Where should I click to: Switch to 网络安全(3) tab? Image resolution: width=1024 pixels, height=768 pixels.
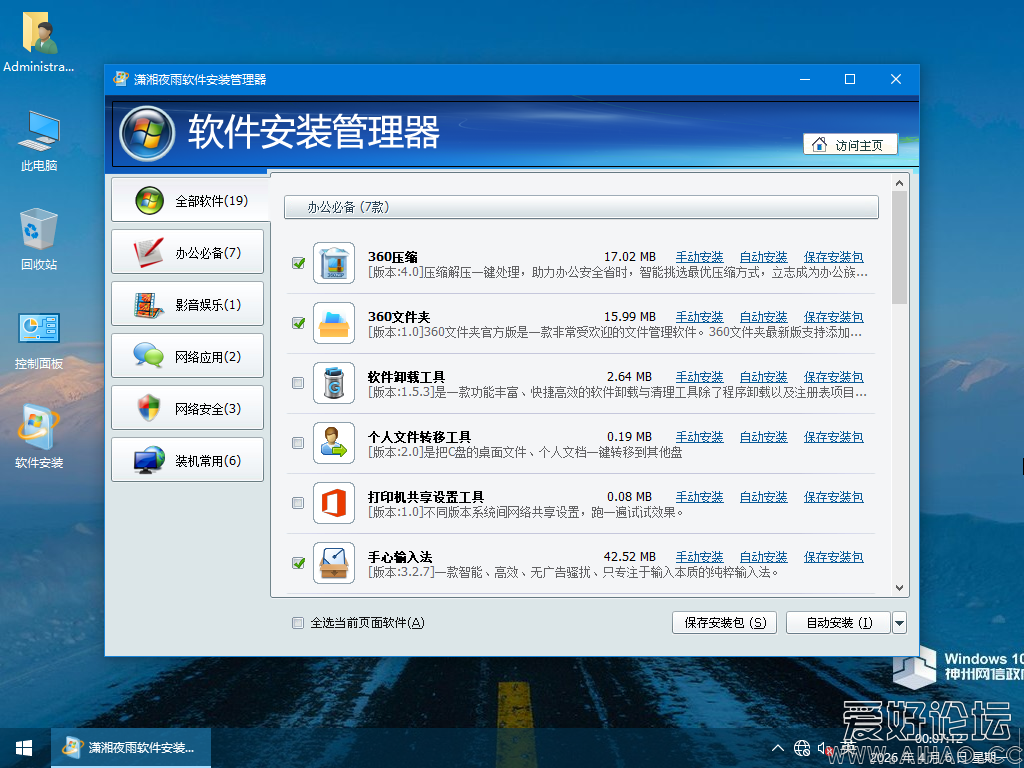[x=187, y=408]
